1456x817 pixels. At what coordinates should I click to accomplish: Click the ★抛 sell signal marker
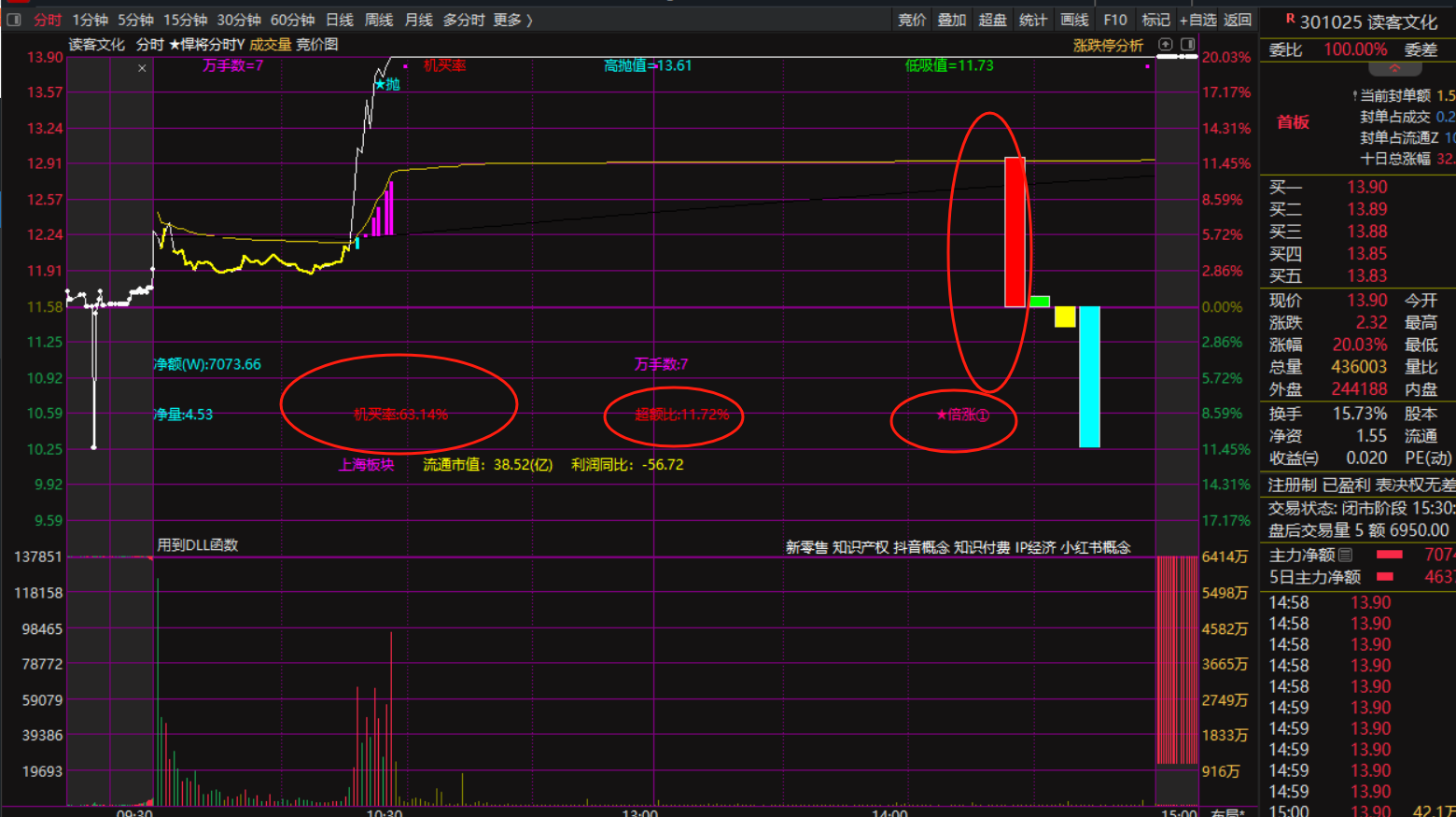[x=386, y=84]
